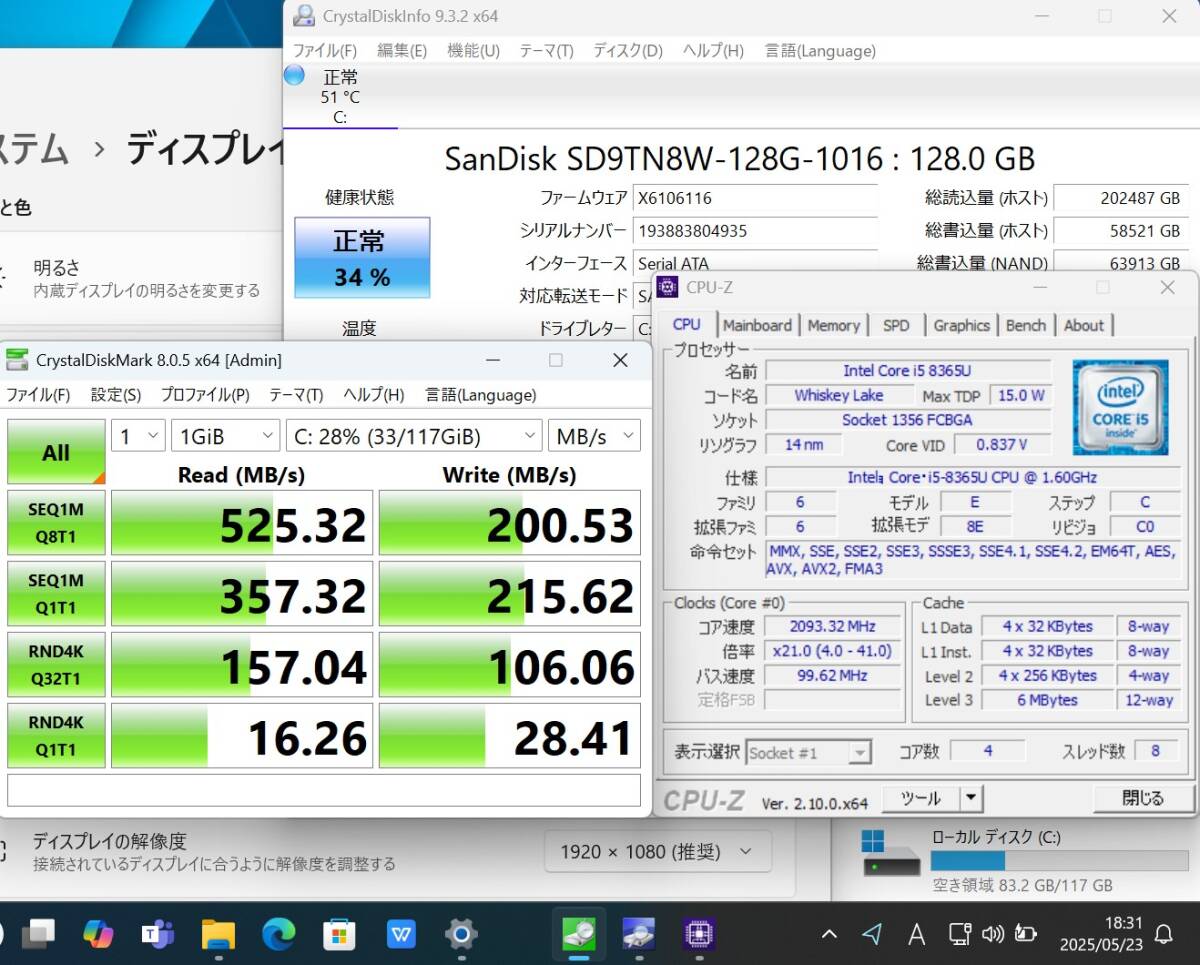This screenshot has width=1200, height=965.
Task: Click the CrystalDiskInfo title bar icon
Action: coord(304,16)
